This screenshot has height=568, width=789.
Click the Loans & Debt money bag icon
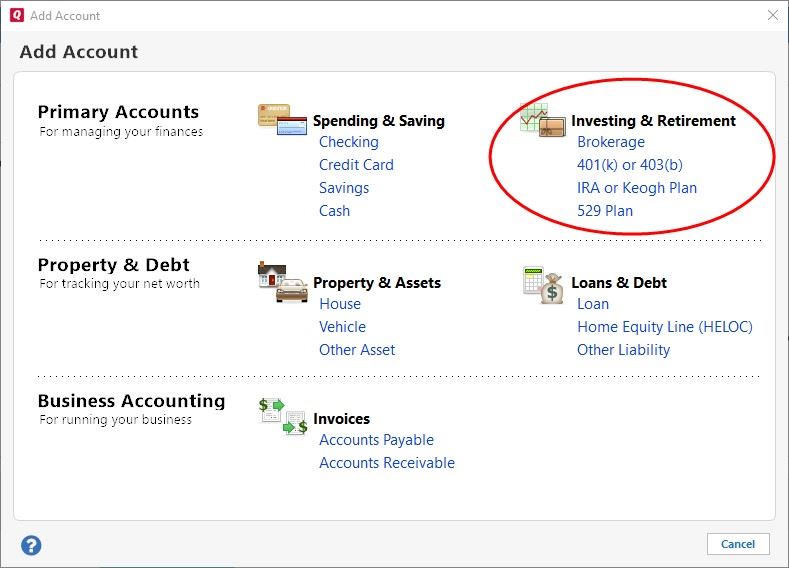pos(542,283)
